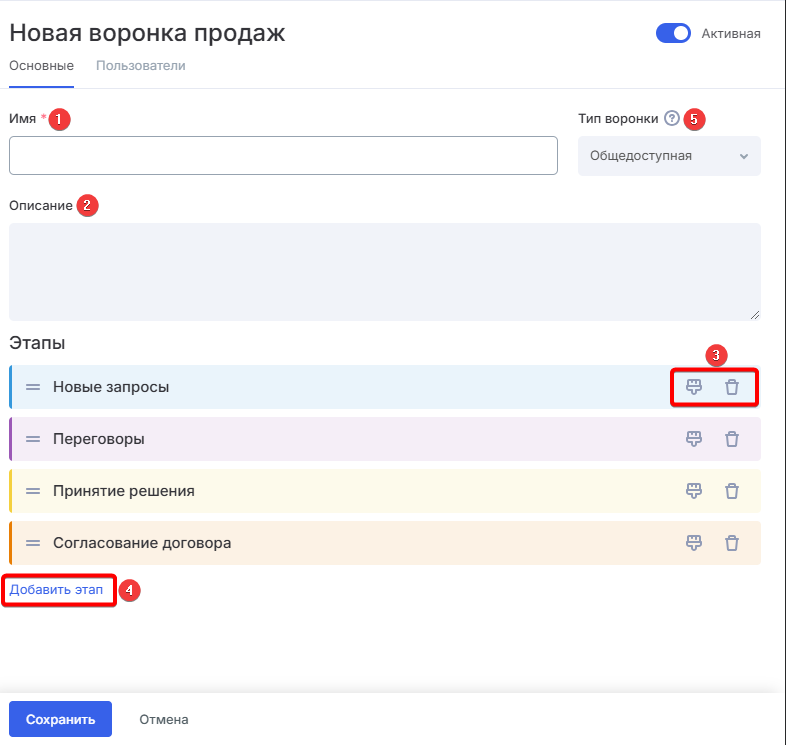The image size is (786, 745).
Task: Remove the Принятие решения stage
Action: (732, 491)
